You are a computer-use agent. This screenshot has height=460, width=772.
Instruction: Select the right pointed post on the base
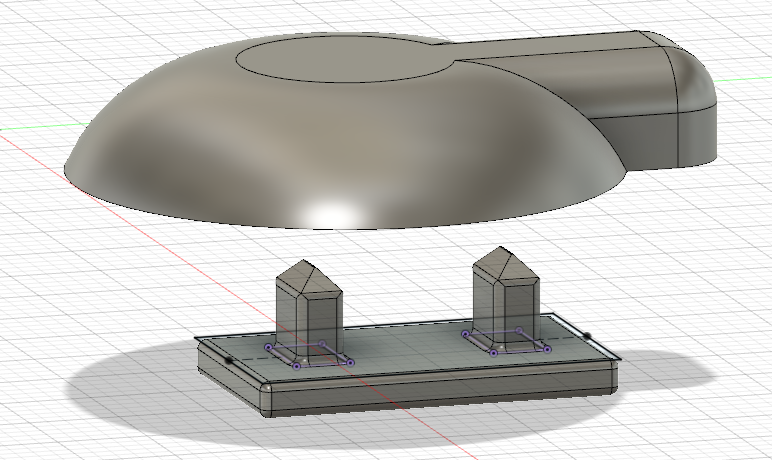click(x=506, y=298)
